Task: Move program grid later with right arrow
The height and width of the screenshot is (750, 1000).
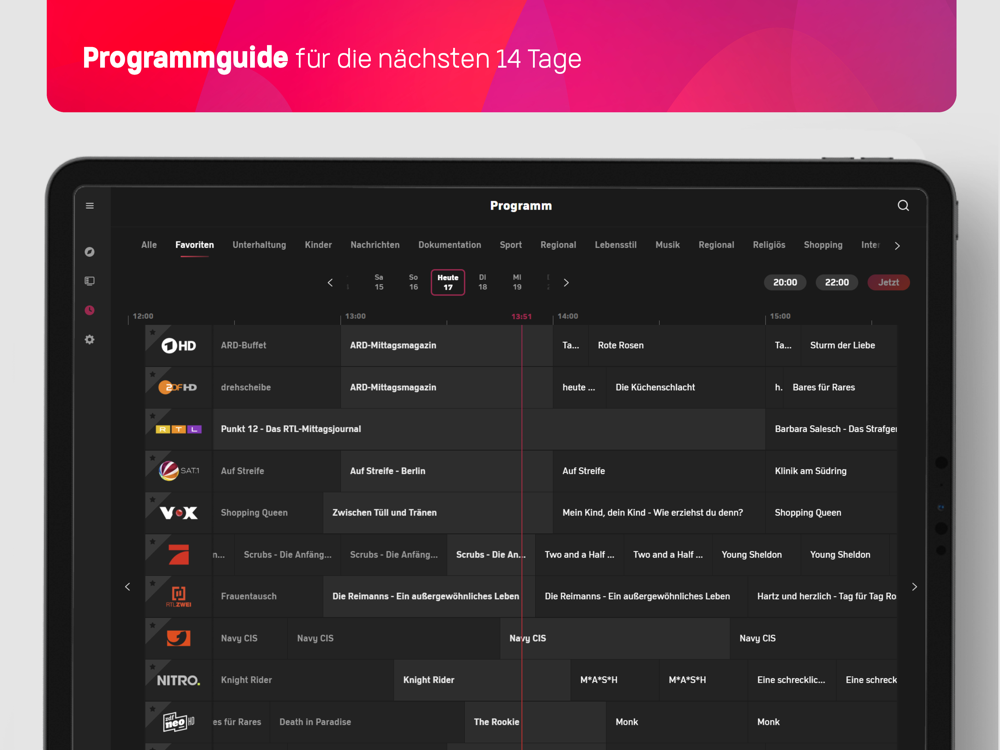Action: [x=914, y=587]
